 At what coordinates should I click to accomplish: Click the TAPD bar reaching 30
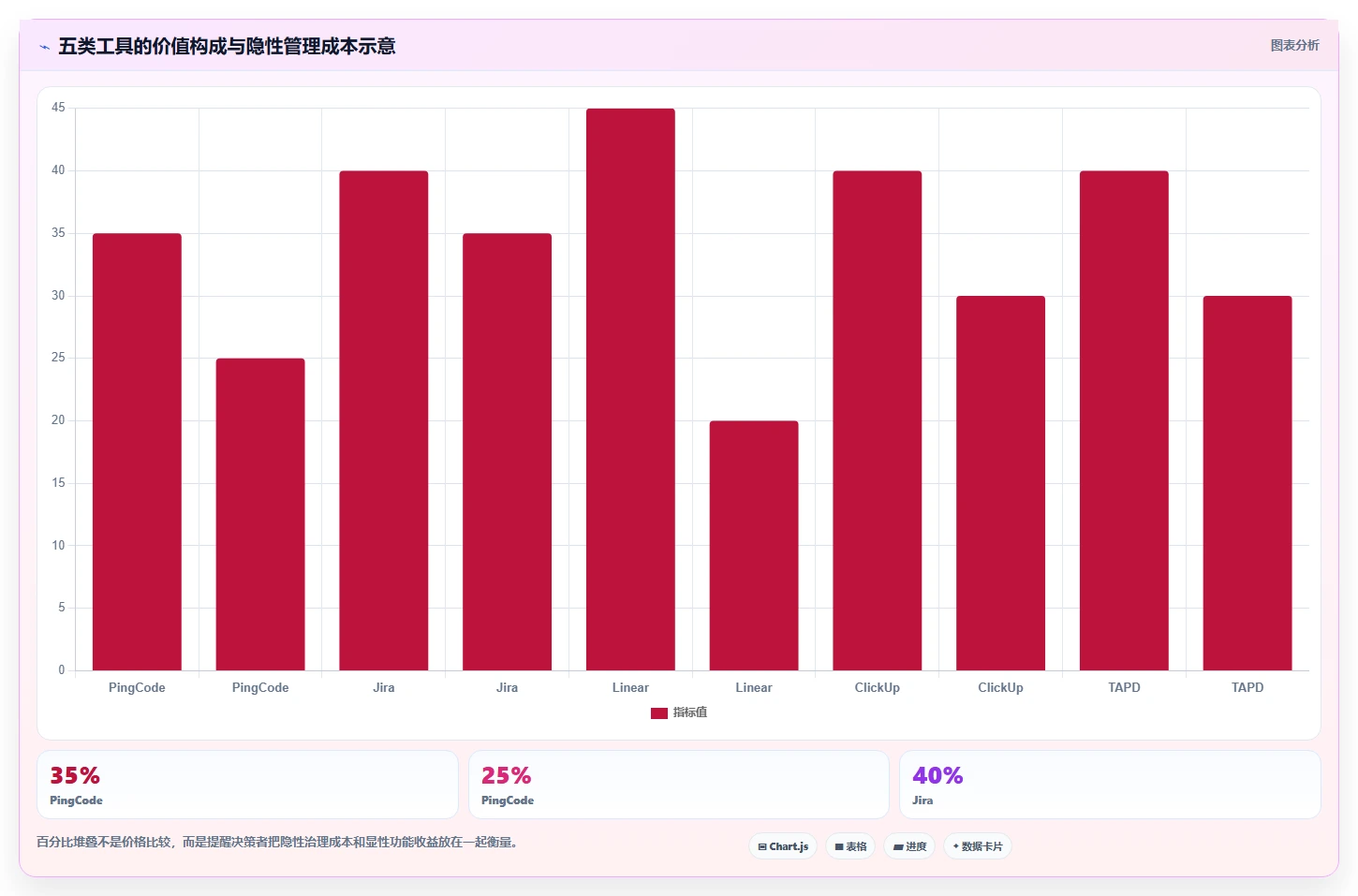(1247, 483)
